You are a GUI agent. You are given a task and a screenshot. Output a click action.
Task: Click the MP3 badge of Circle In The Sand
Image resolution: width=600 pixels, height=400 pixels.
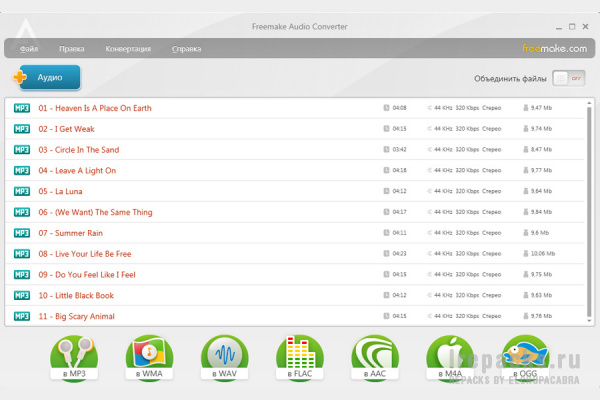click(x=22, y=150)
